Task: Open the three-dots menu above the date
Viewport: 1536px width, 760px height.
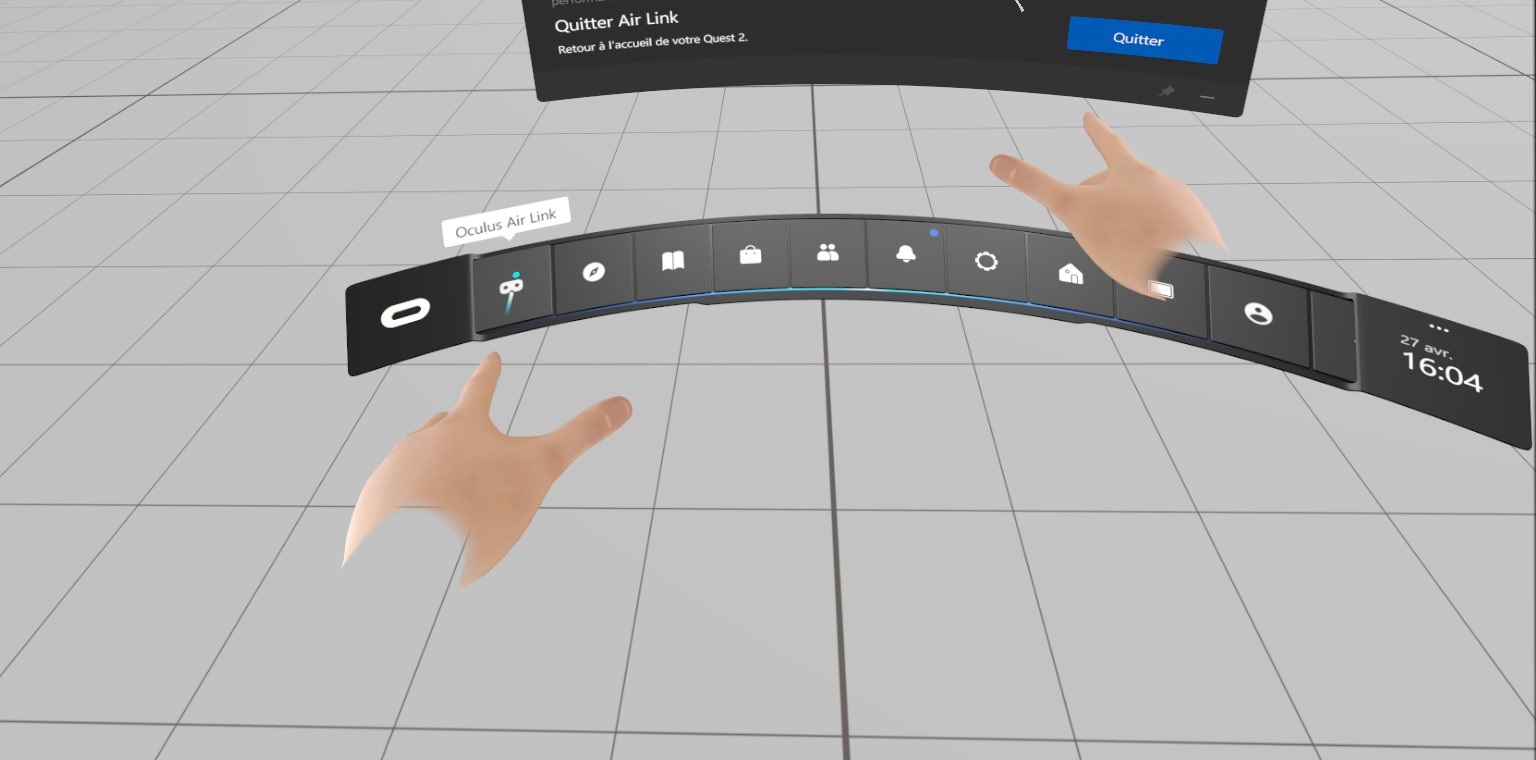Action: click(x=1439, y=327)
